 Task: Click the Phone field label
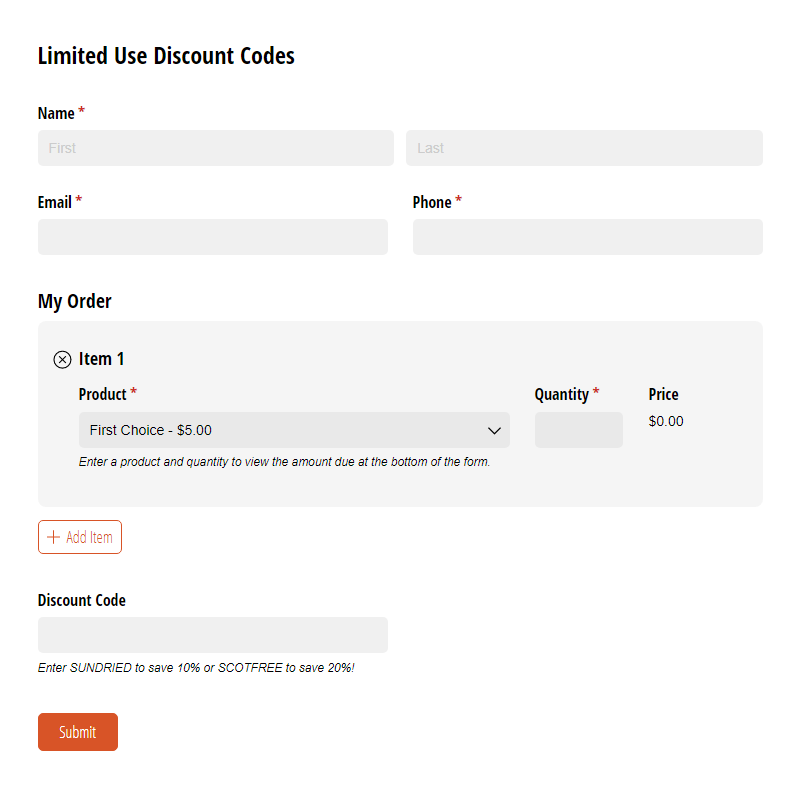(x=432, y=203)
